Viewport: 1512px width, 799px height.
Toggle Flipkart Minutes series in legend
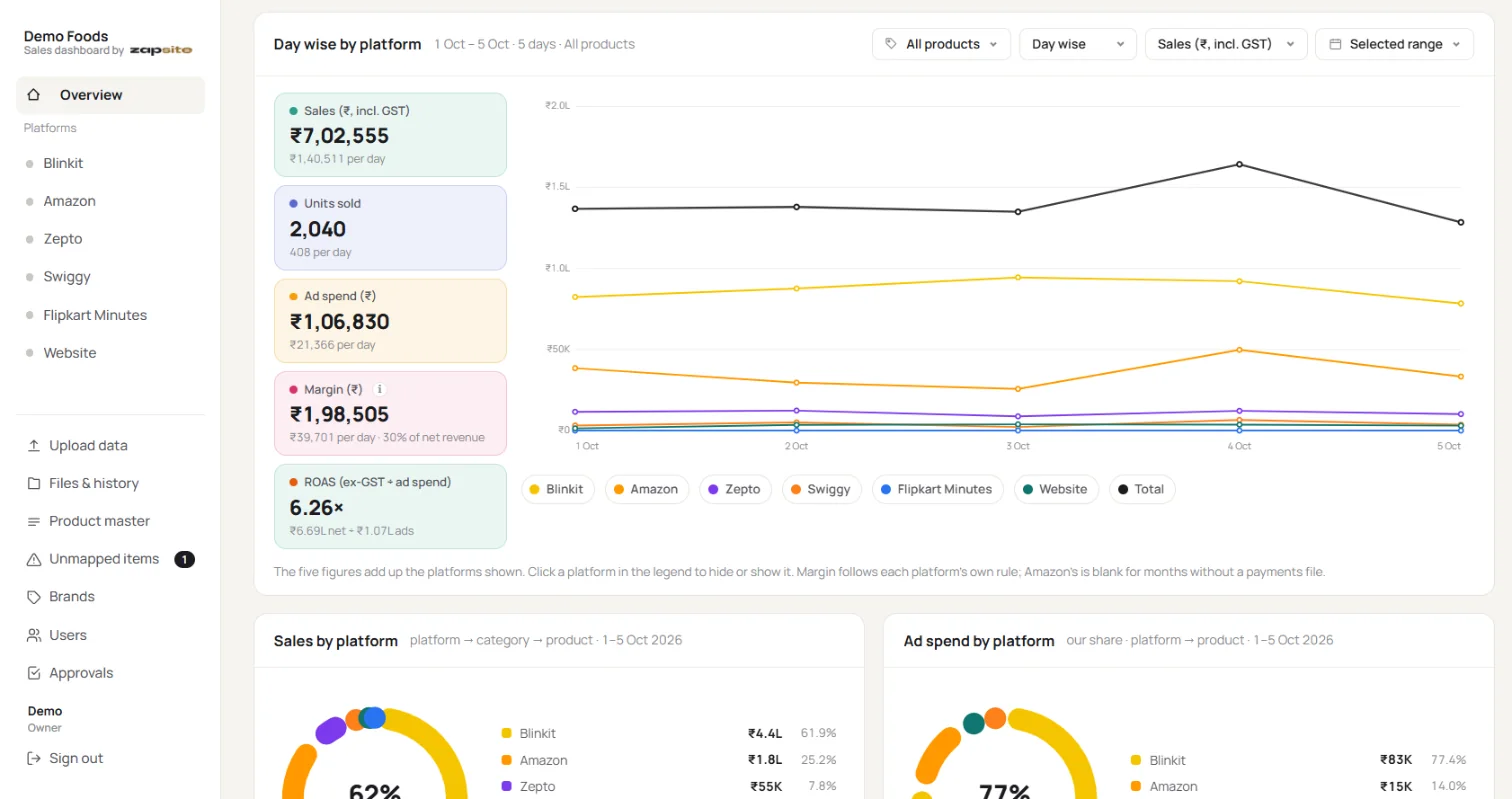[937, 489]
